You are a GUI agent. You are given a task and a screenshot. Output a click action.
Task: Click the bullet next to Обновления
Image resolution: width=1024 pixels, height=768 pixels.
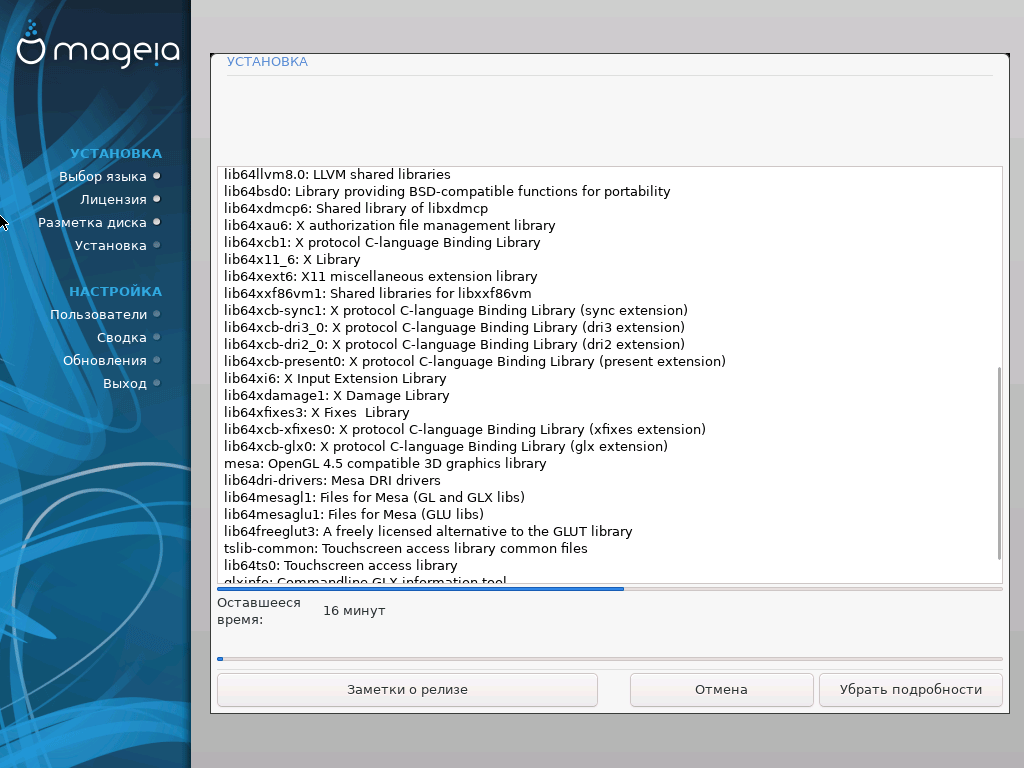pos(157,360)
